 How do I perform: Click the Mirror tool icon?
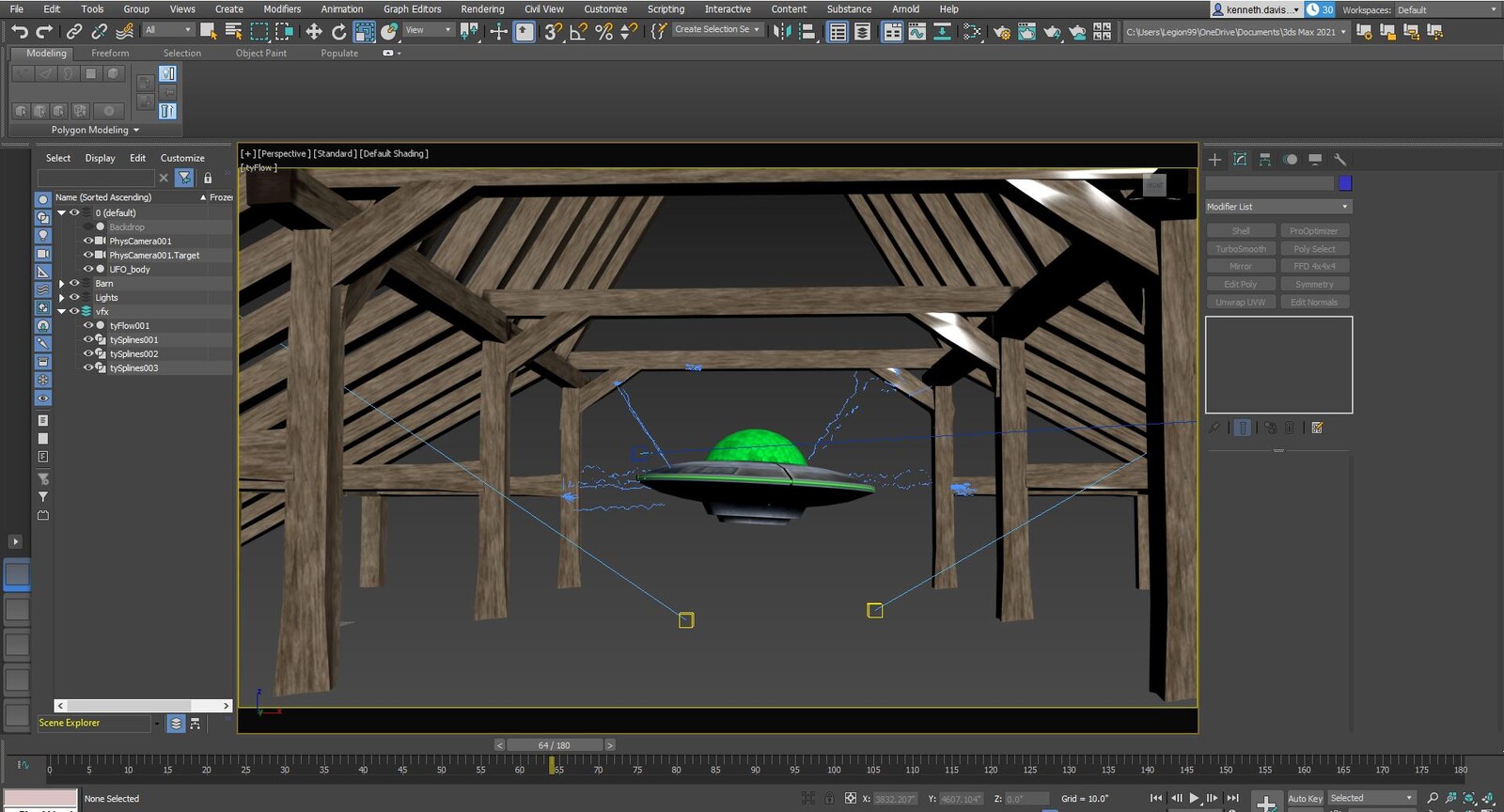pos(781,32)
